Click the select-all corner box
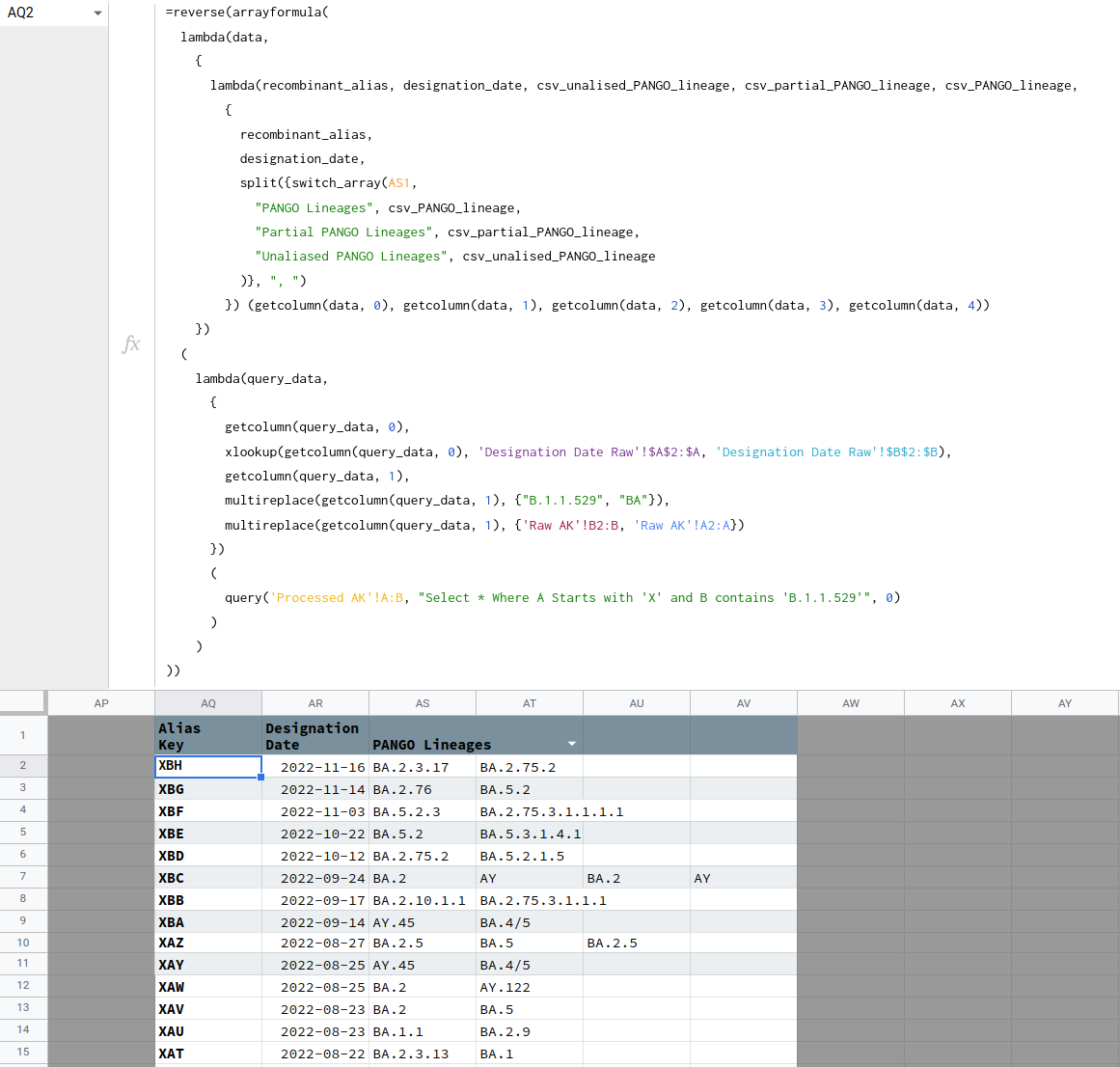 pos(23,702)
